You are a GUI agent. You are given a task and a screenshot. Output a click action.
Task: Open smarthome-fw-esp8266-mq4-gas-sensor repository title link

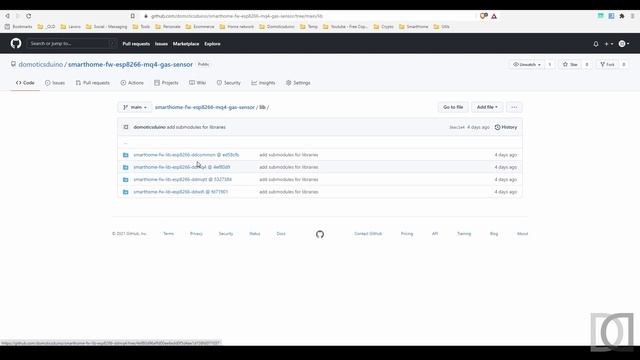pos(130,64)
